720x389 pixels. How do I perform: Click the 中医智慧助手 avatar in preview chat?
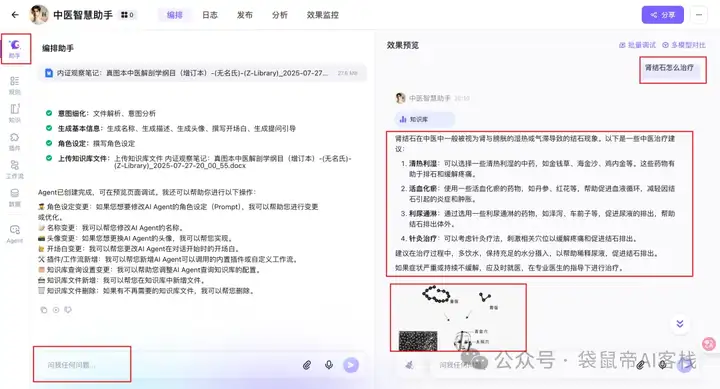click(400, 98)
